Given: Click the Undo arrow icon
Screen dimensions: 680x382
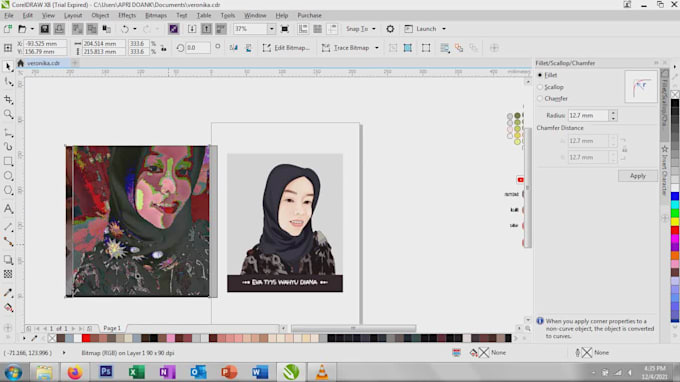Looking at the screenshot, I should coord(125,29).
